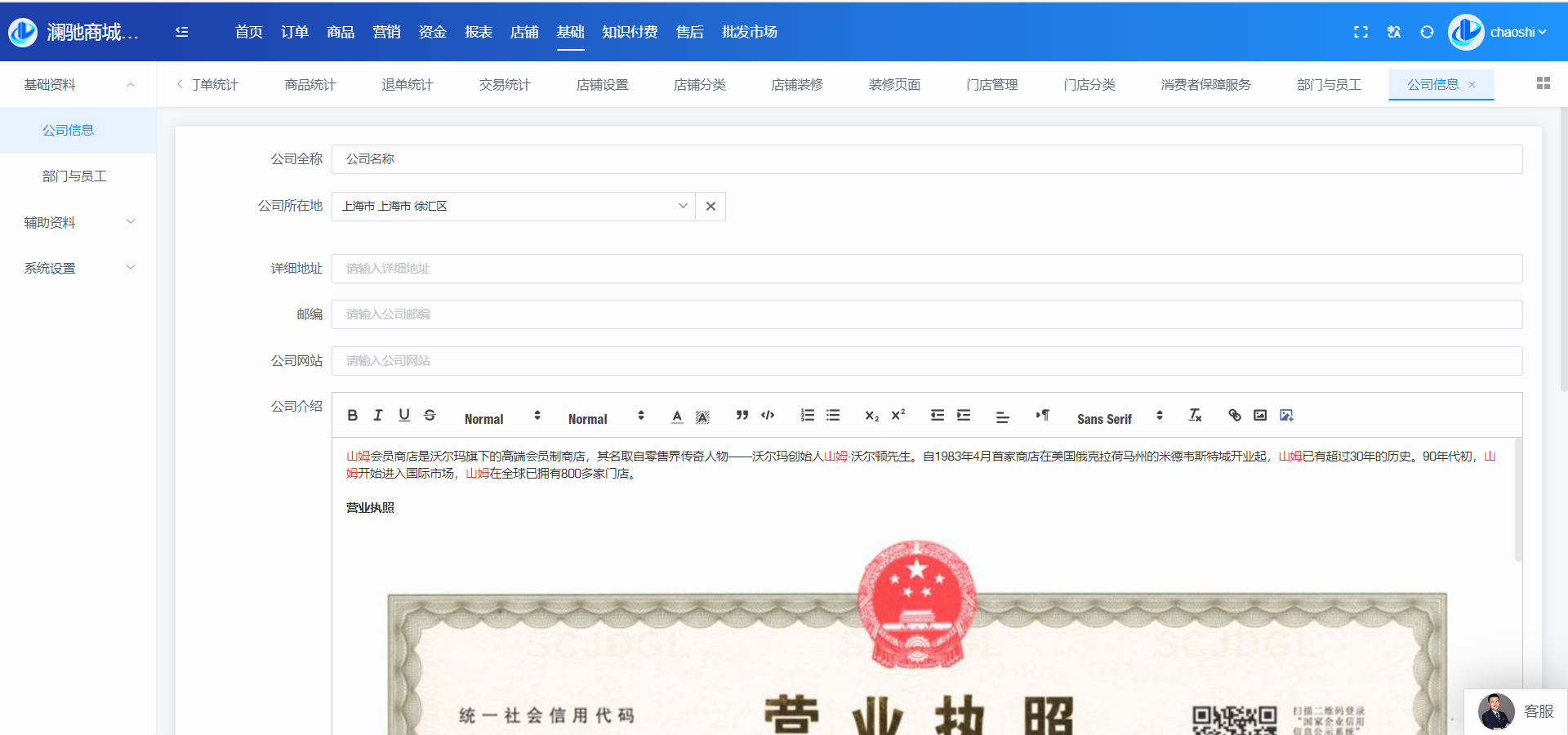
Task: Insert a blockquote in company intro
Action: 742,416
